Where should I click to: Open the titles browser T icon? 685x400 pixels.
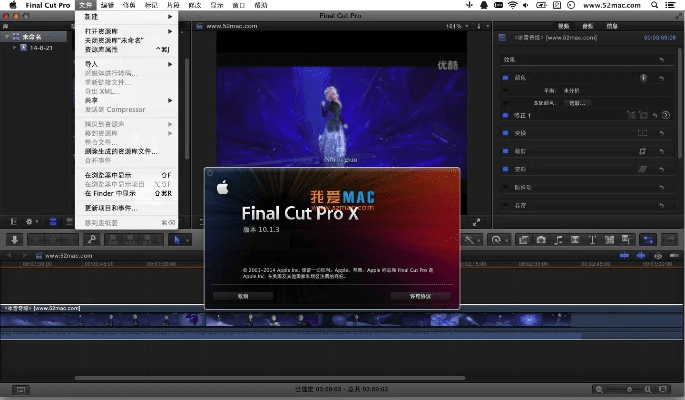593,240
